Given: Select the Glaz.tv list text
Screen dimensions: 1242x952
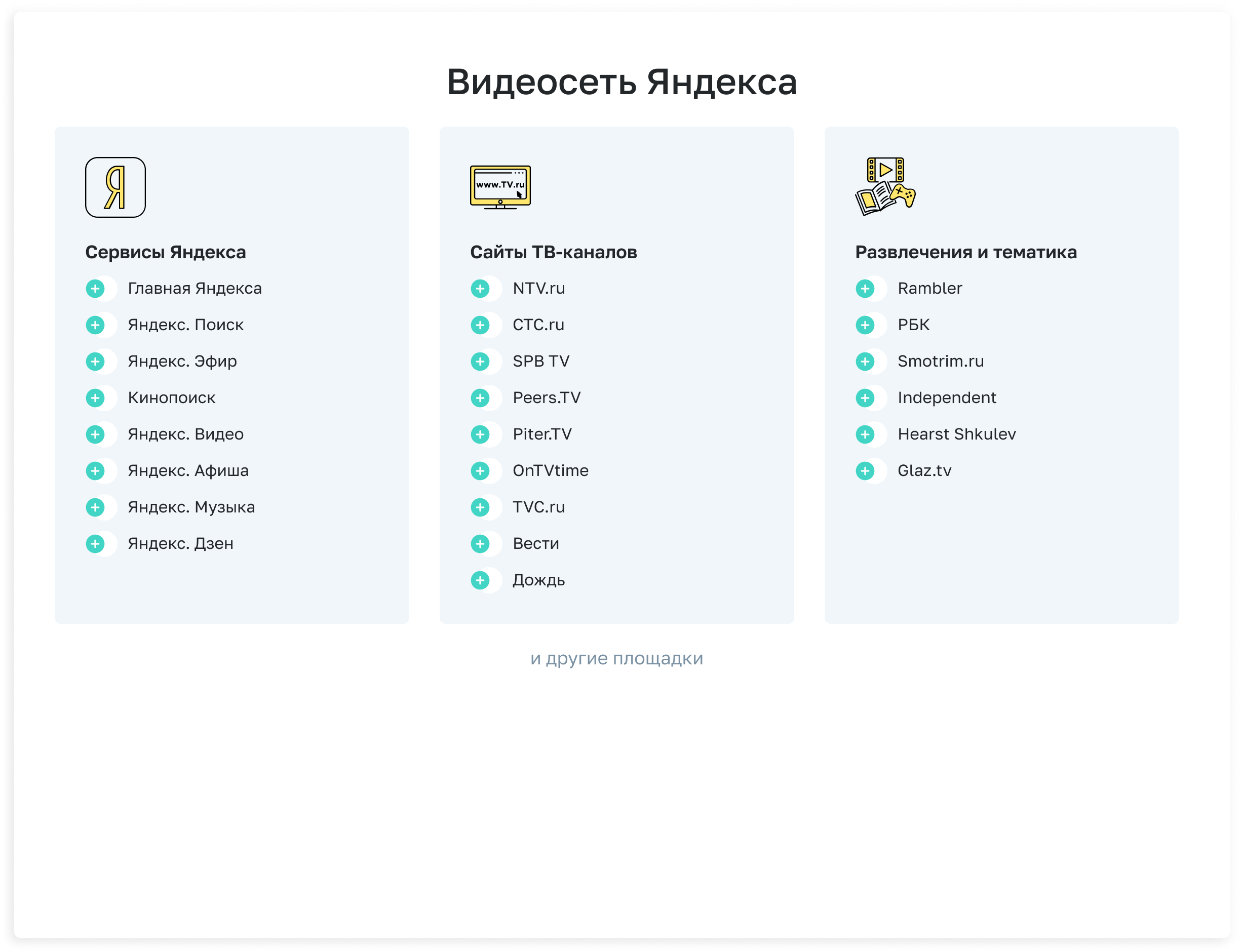Looking at the screenshot, I should tap(924, 471).
